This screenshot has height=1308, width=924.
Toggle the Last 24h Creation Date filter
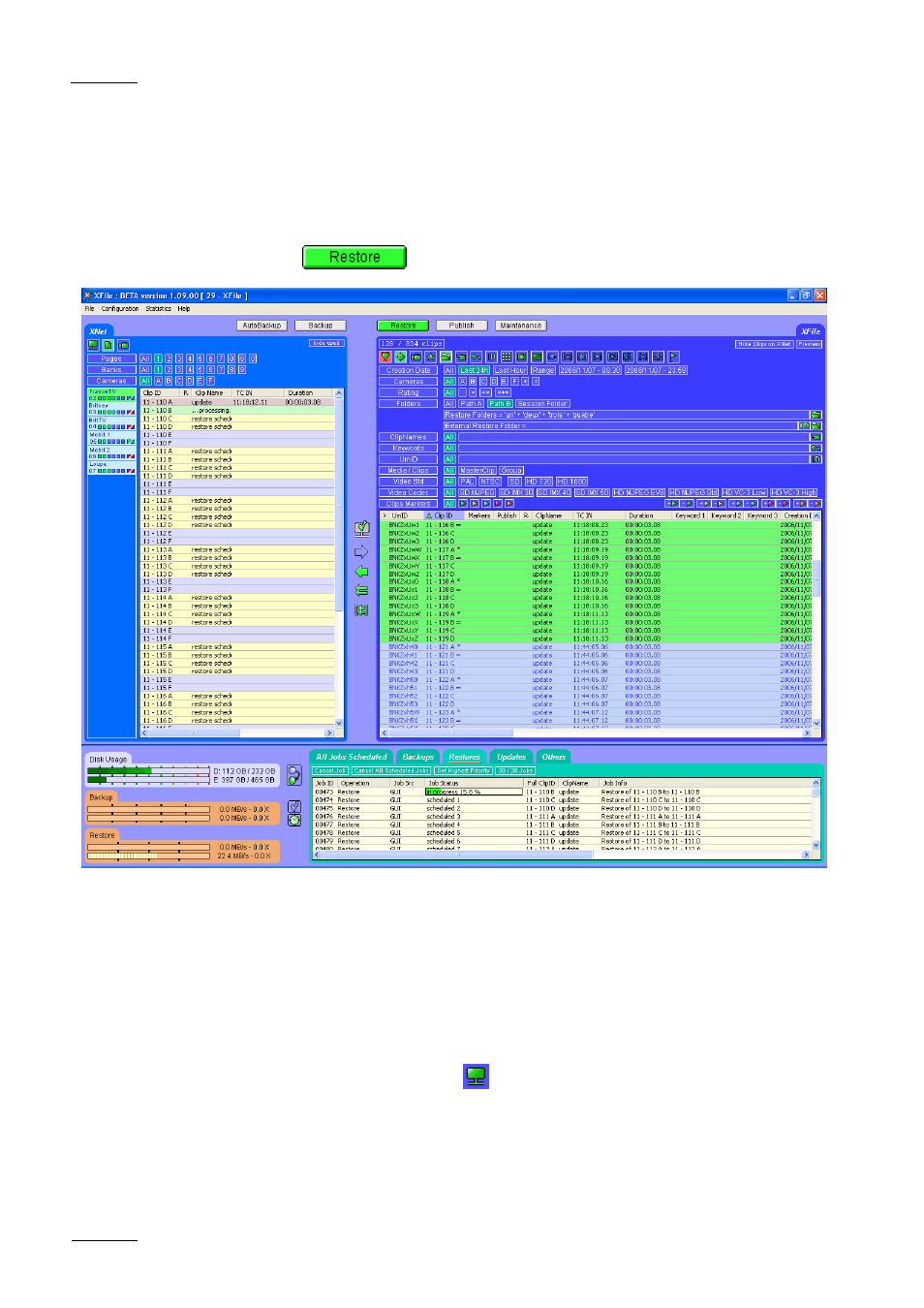[x=474, y=370]
